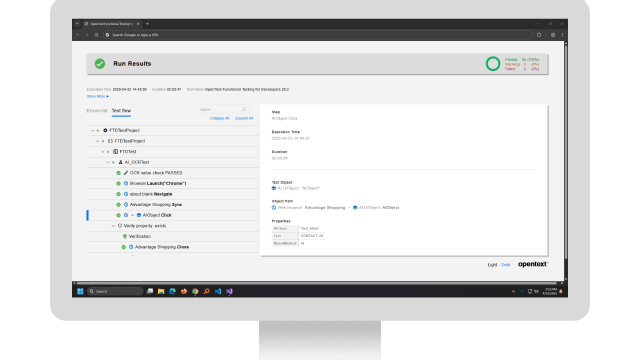Click the class icon beside FTDTest
640x360 pixels.
[116, 151]
